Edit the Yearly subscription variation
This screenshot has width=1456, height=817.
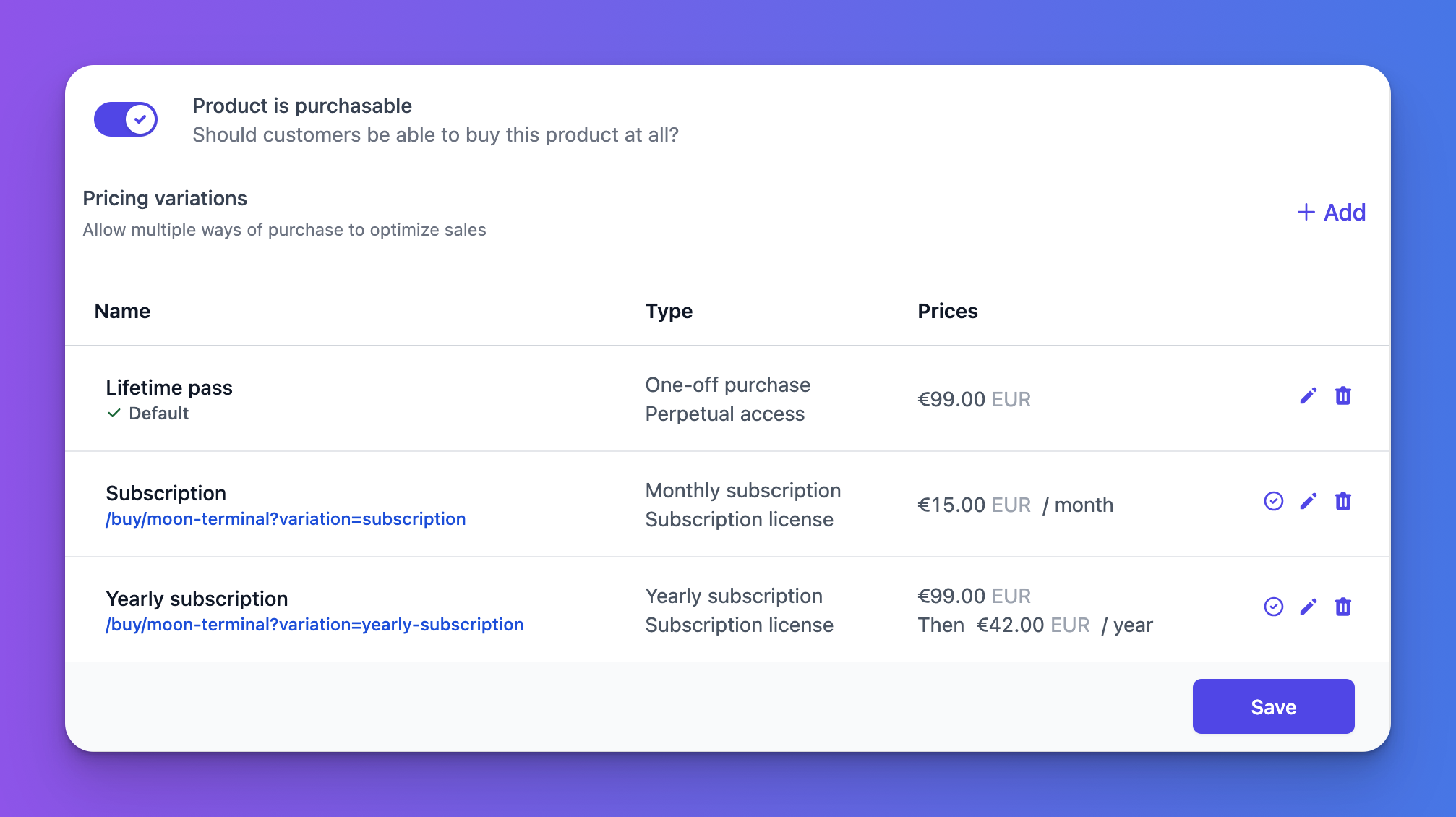pyautogui.click(x=1308, y=607)
